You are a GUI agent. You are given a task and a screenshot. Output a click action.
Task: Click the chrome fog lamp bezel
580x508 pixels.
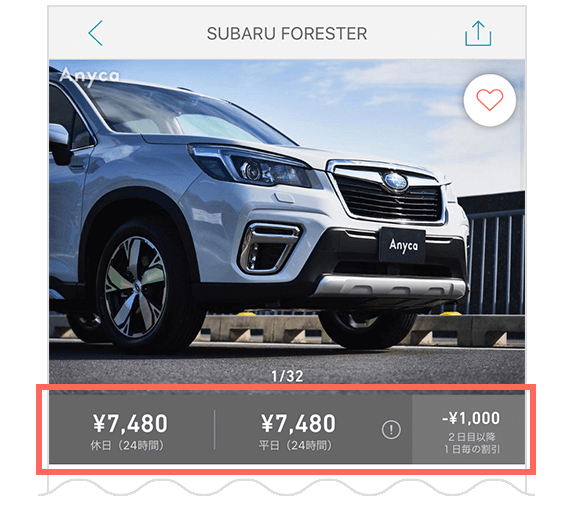[x=269, y=247]
